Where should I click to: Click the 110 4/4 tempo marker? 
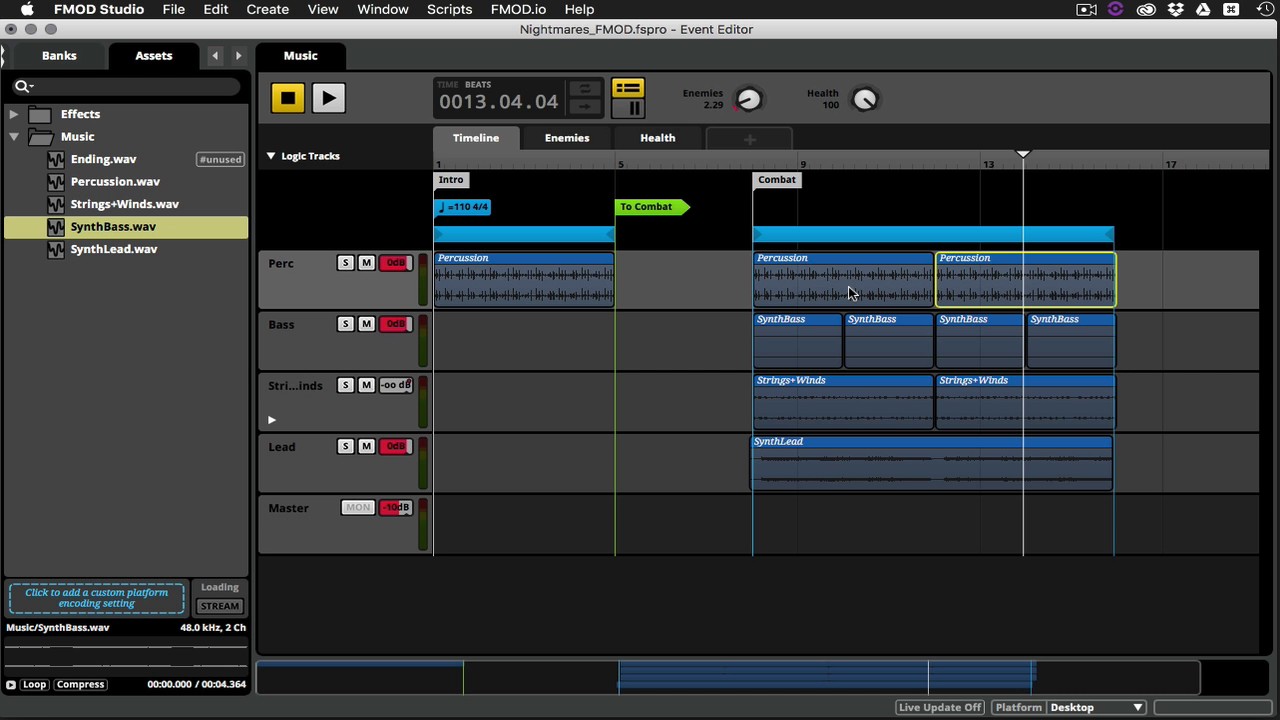coord(463,207)
